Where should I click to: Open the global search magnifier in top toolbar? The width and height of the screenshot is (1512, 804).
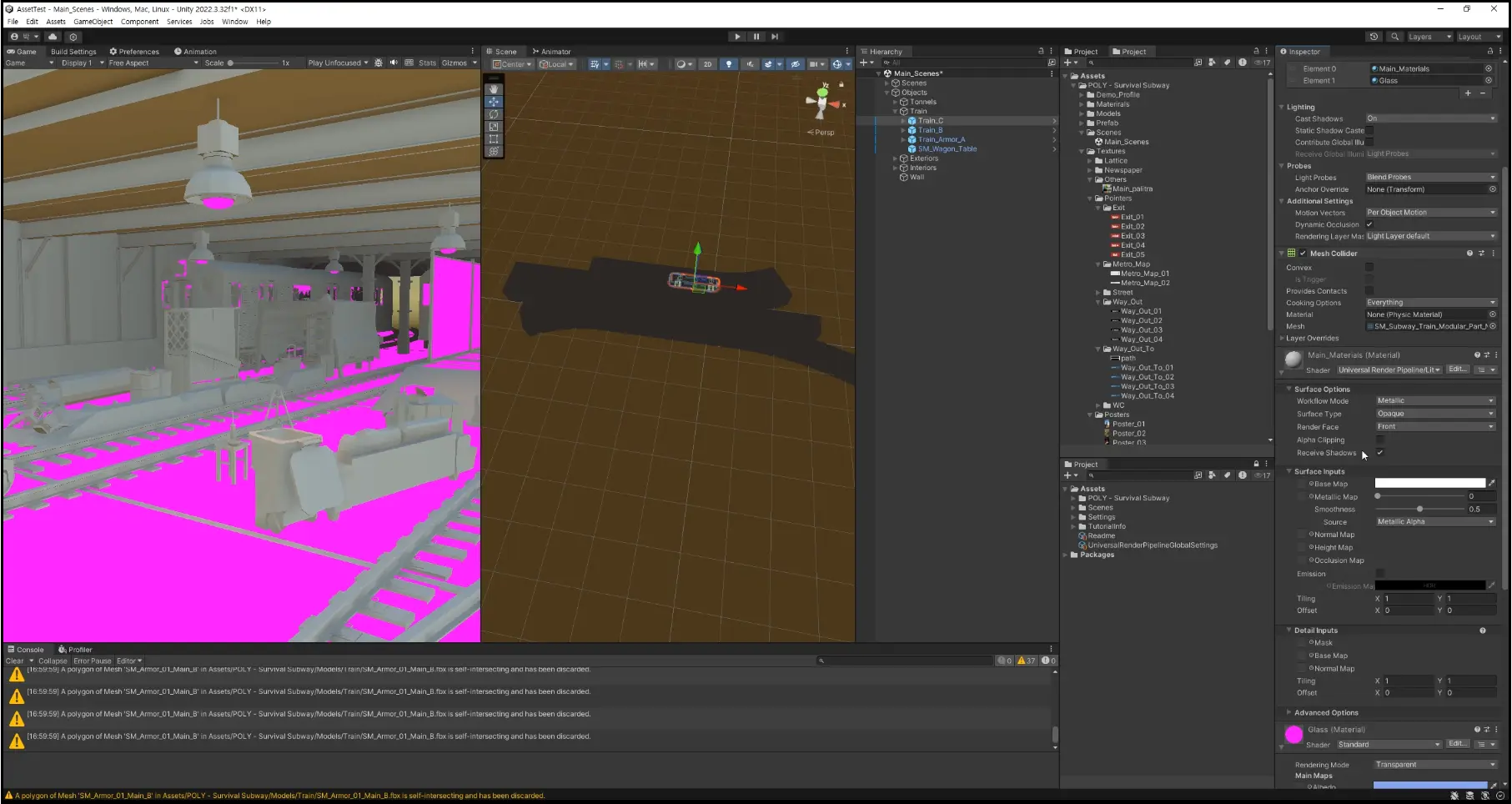coord(1394,37)
